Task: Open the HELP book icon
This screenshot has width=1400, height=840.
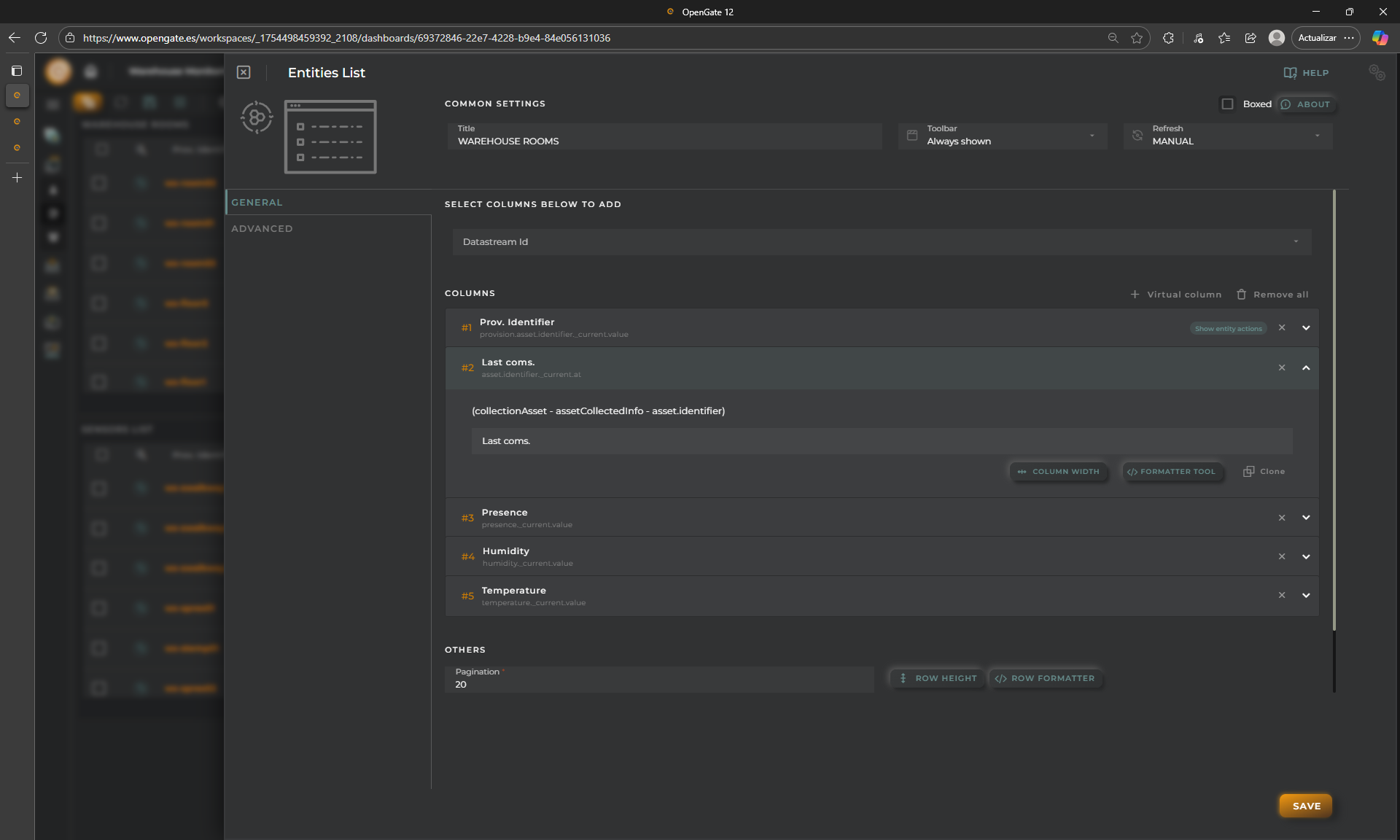Action: (x=1290, y=73)
